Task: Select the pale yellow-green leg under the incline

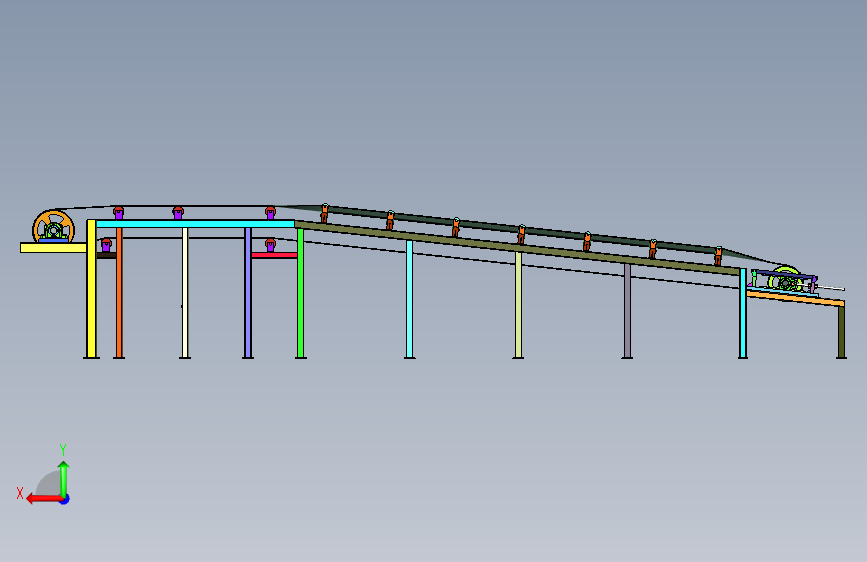Action: point(518,305)
